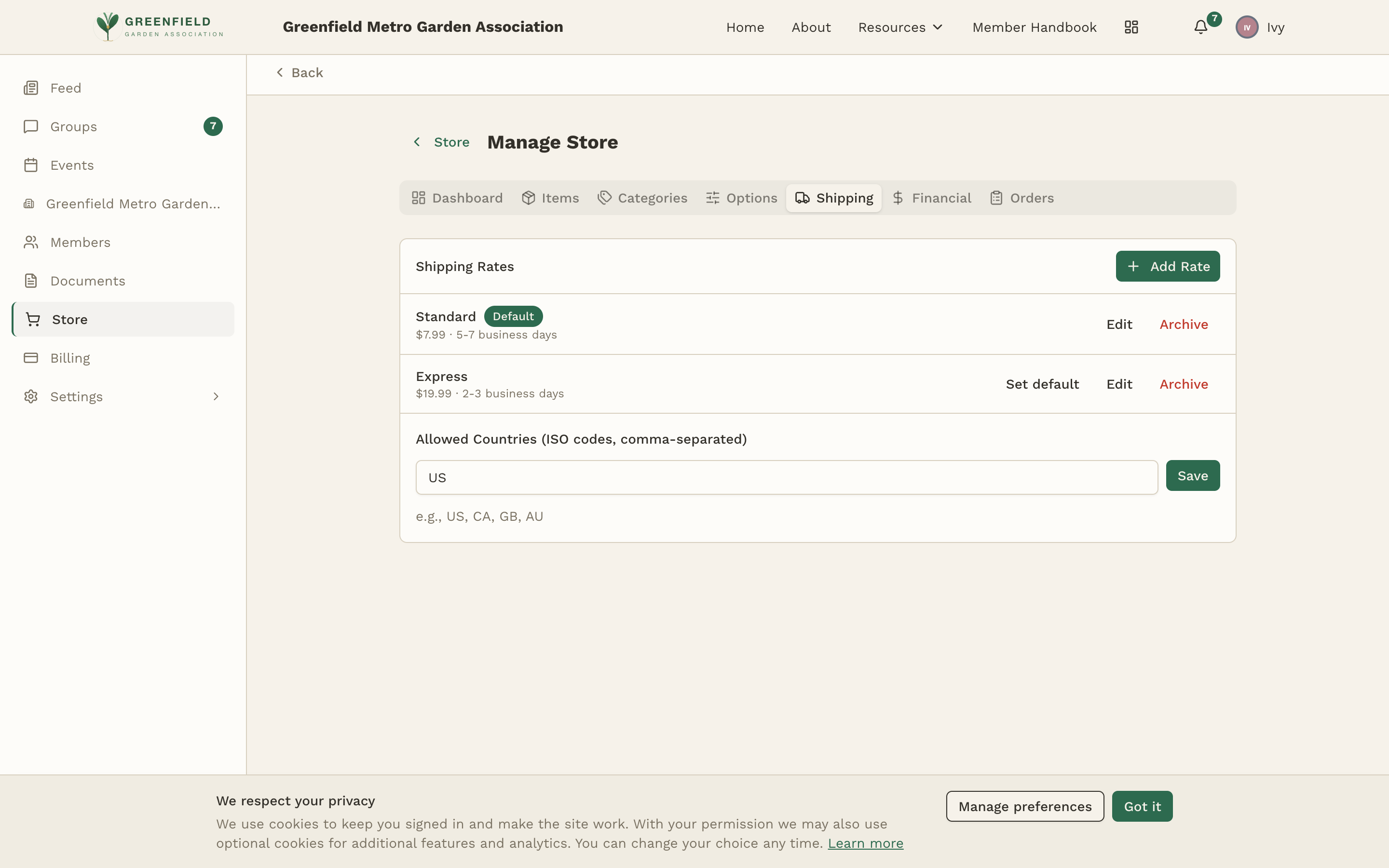The image size is (1389, 868).
Task: Archive the Express shipping rate
Action: [1184, 384]
